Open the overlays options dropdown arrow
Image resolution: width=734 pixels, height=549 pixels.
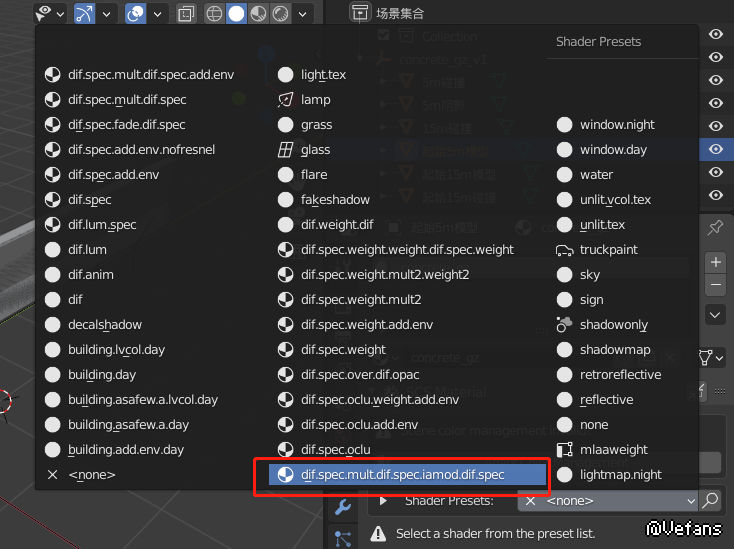158,14
